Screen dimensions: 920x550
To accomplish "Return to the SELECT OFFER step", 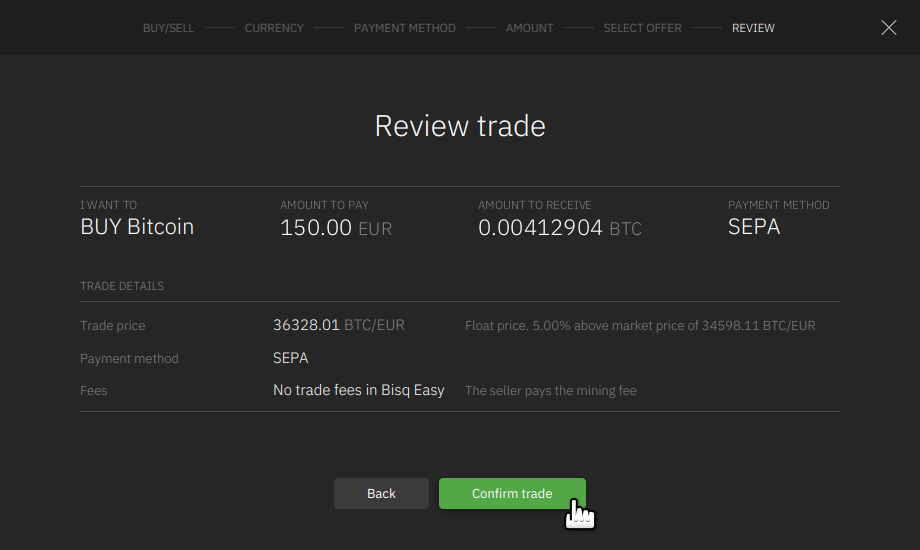I will click(642, 28).
